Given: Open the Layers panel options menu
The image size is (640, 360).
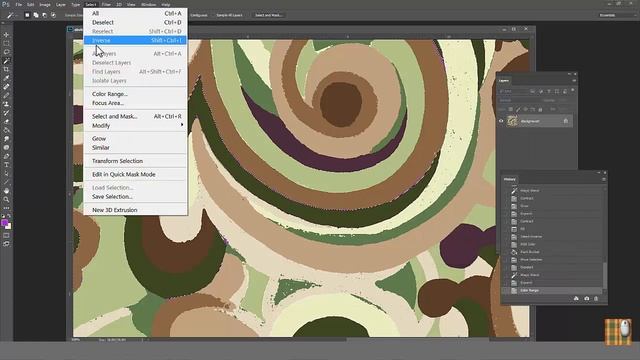Looking at the screenshot, I should click(x=573, y=80).
